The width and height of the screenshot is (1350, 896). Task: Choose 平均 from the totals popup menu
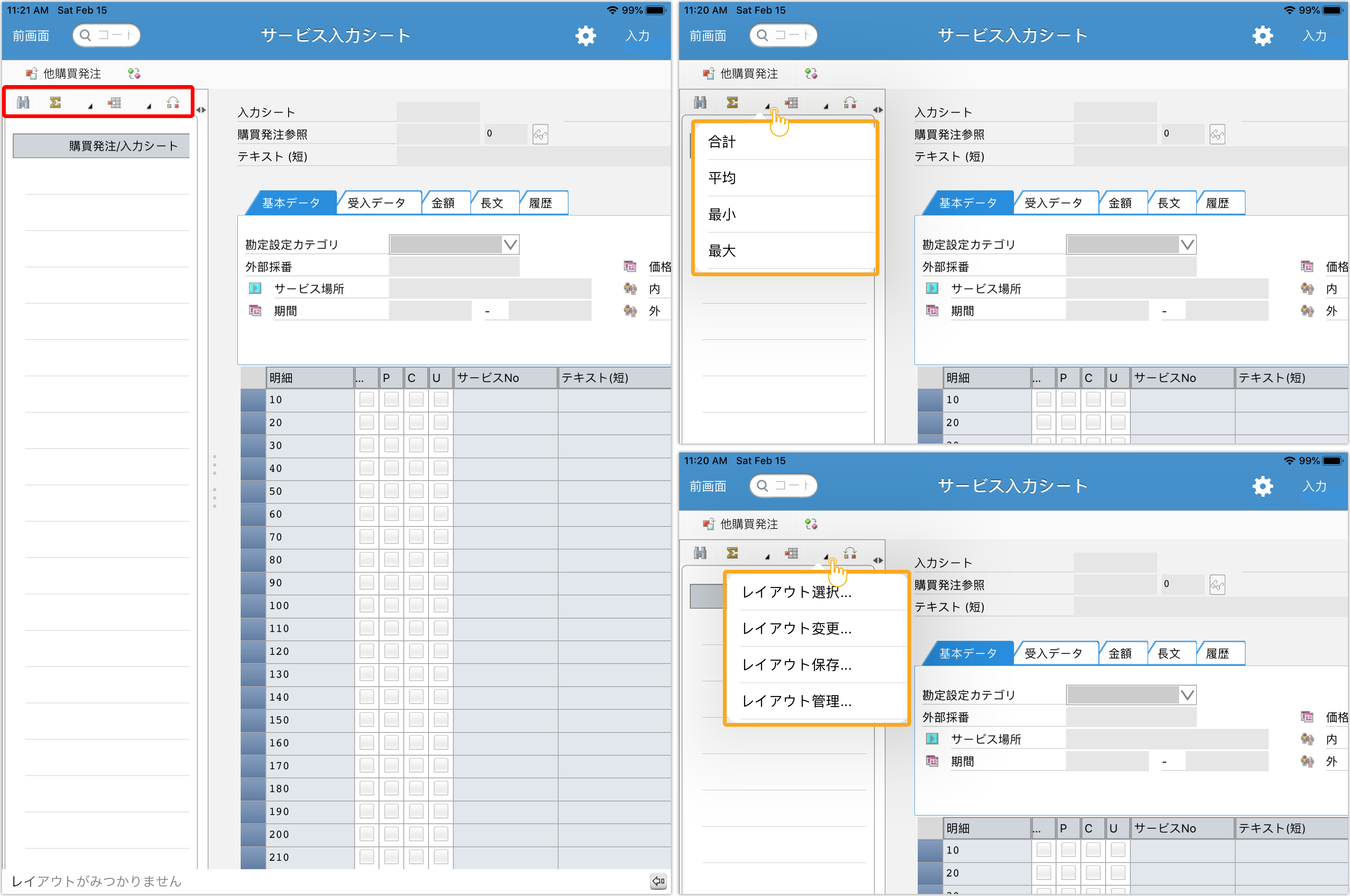coord(722,178)
